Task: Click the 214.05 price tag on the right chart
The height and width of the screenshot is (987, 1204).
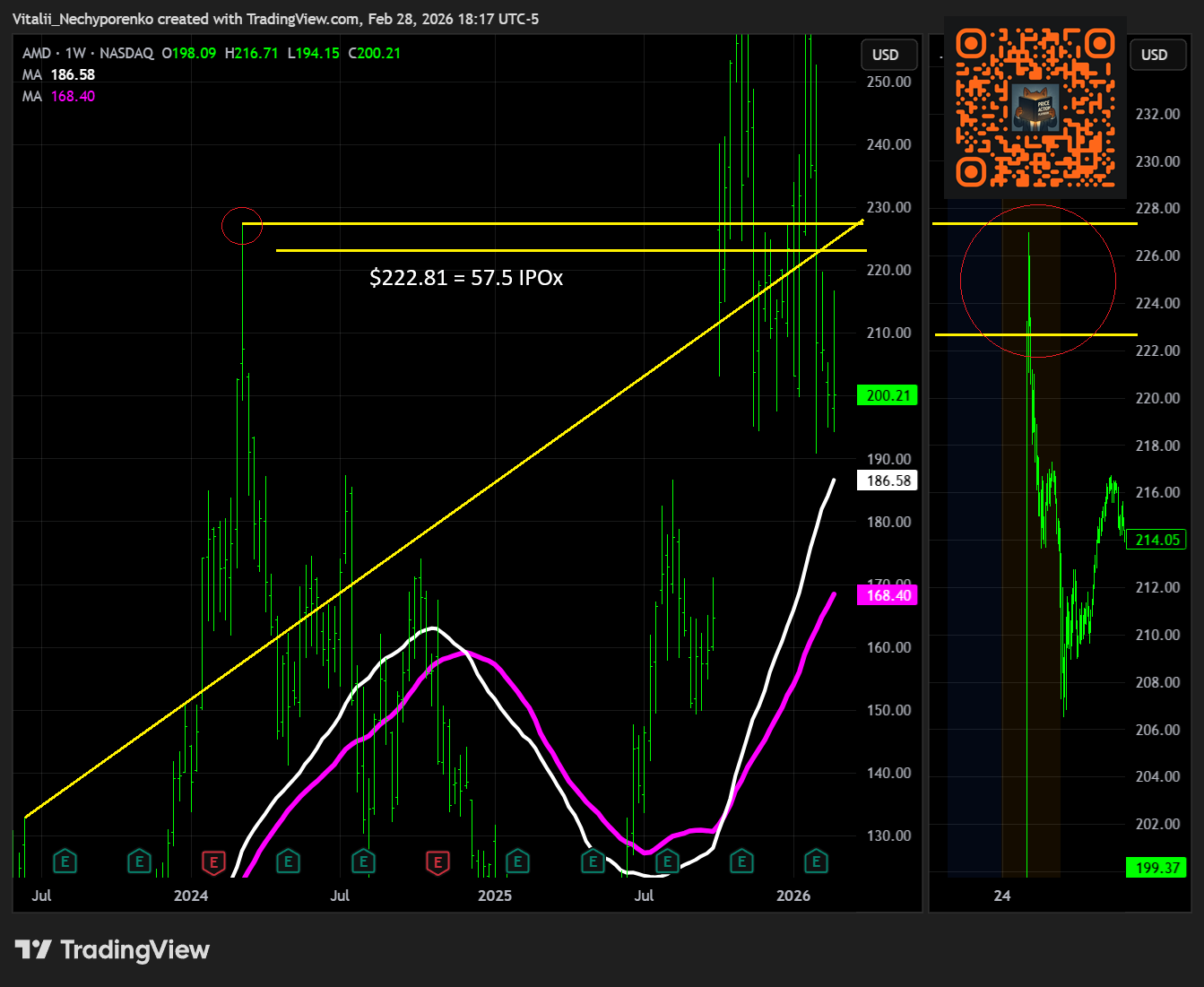Action: [1157, 540]
